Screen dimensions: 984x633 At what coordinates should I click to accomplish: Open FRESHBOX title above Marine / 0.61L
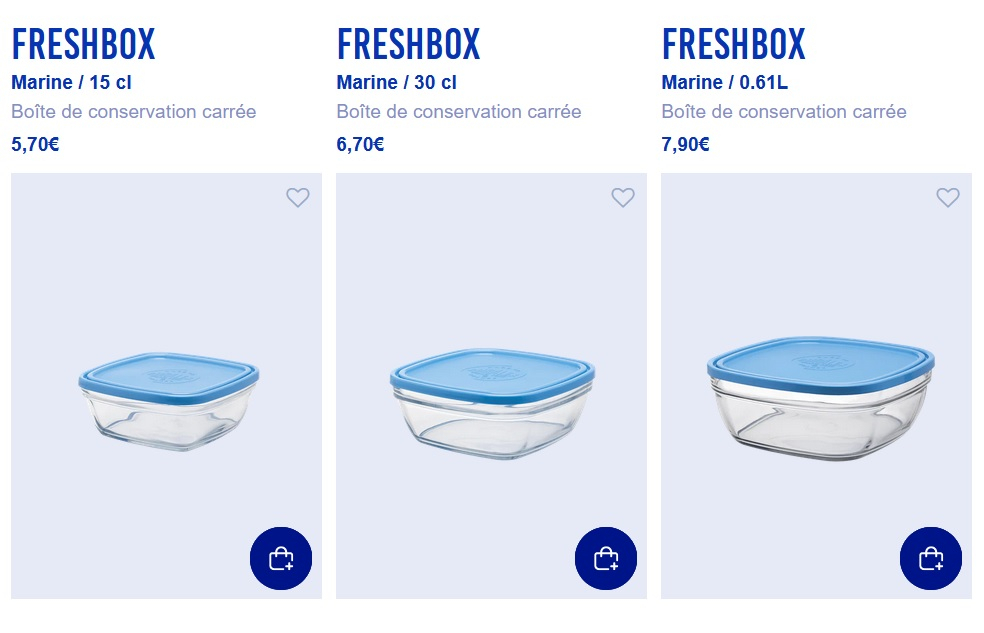[x=733, y=45]
